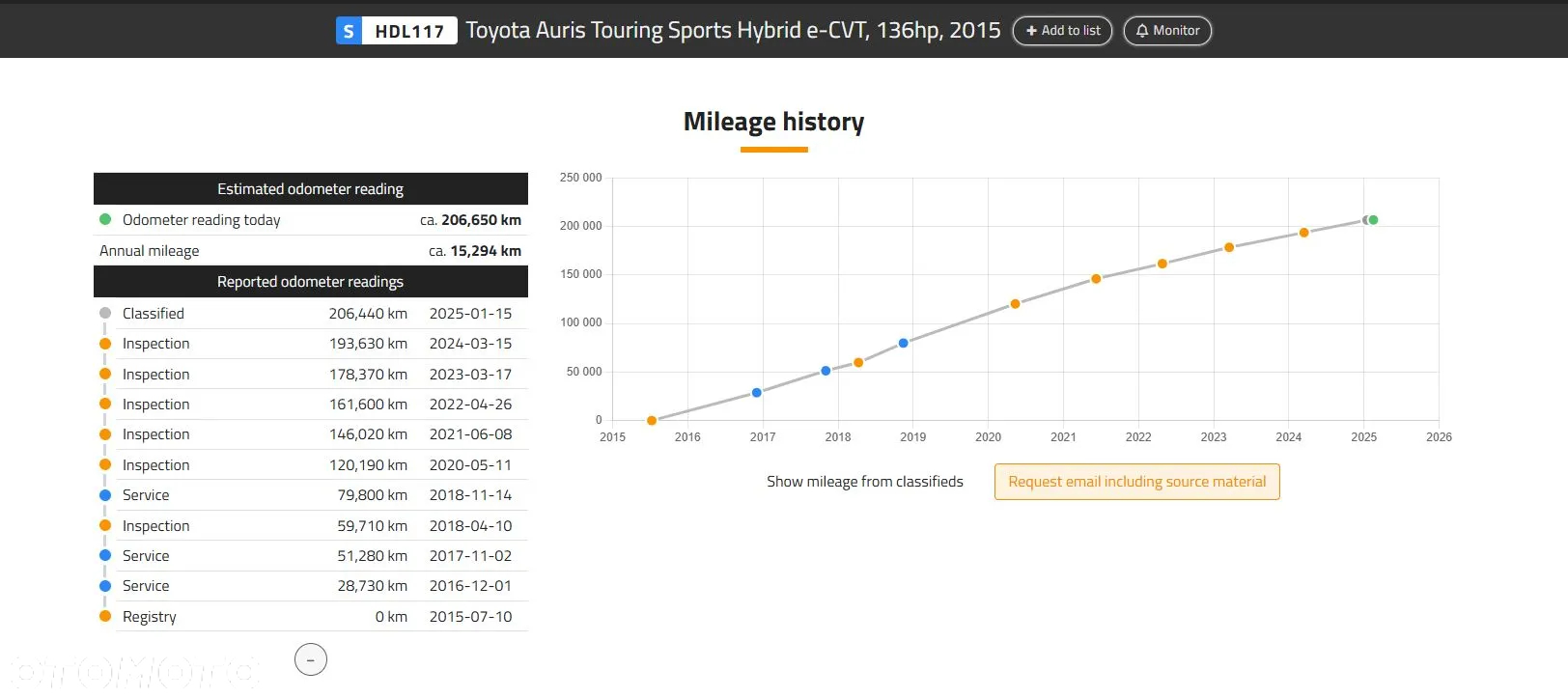This screenshot has width=1568, height=698.
Task: Click the orange dot for Inspection 146,020 km
Action: click(x=105, y=434)
